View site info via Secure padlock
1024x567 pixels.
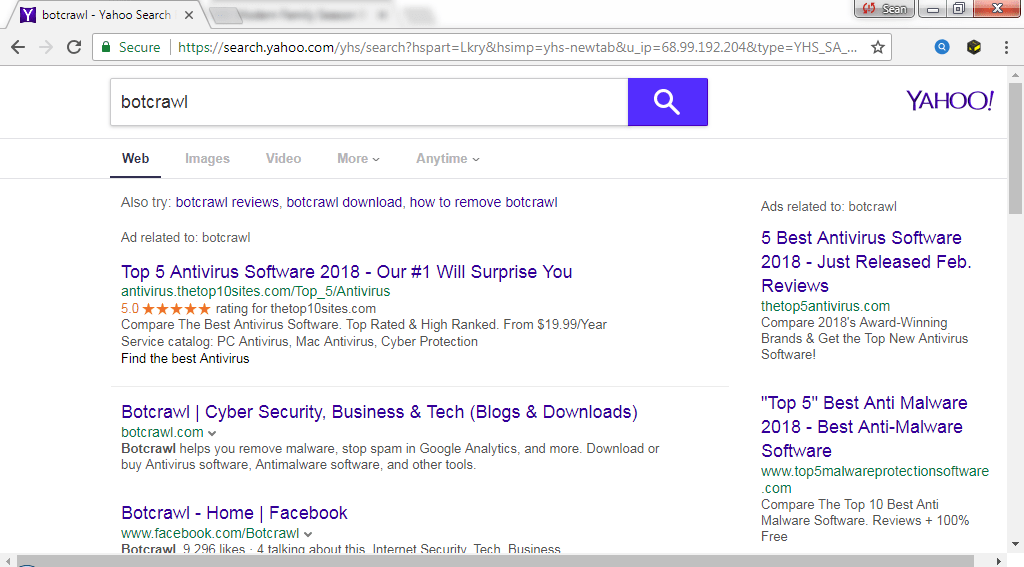click(130, 47)
